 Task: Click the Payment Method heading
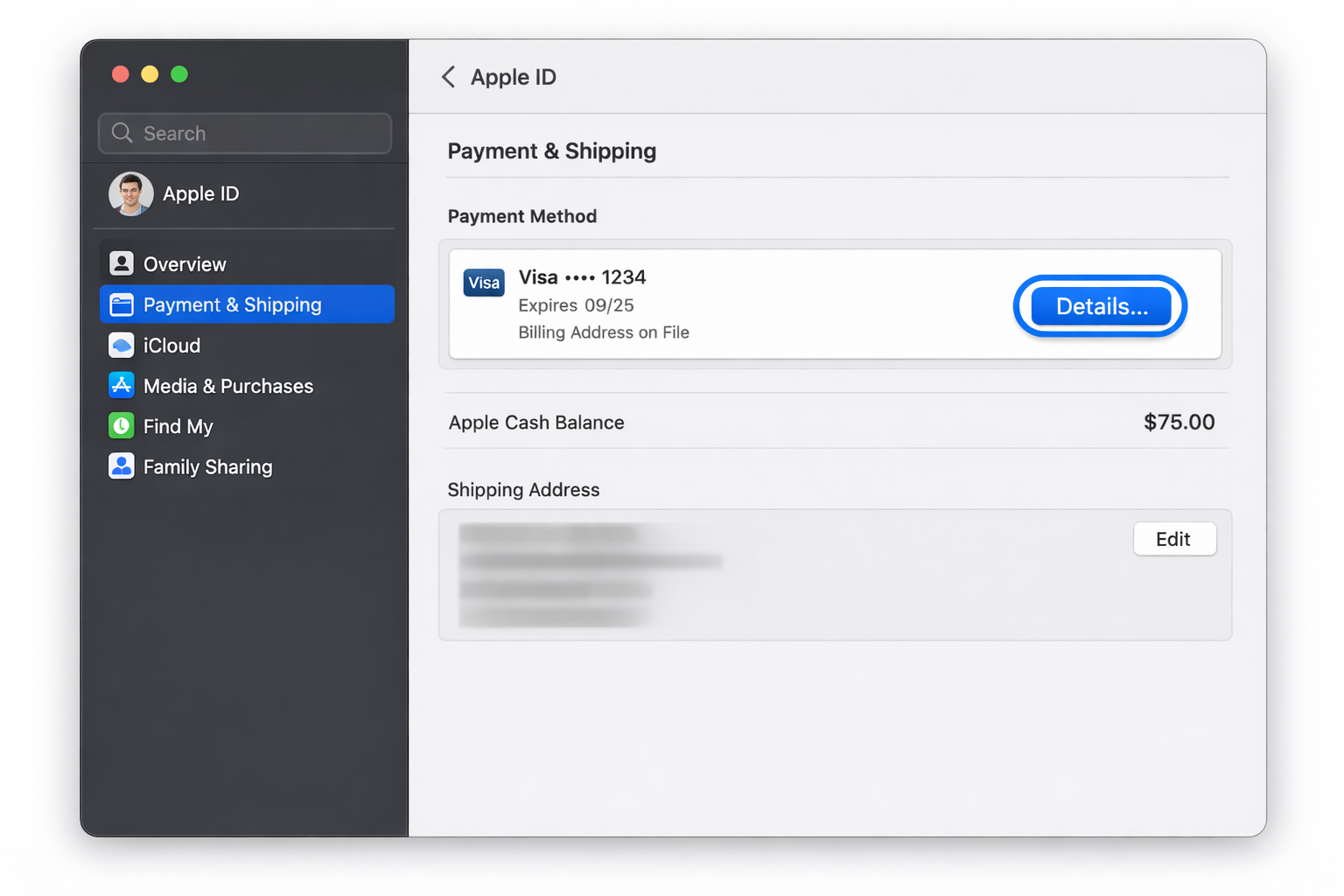(x=522, y=216)
